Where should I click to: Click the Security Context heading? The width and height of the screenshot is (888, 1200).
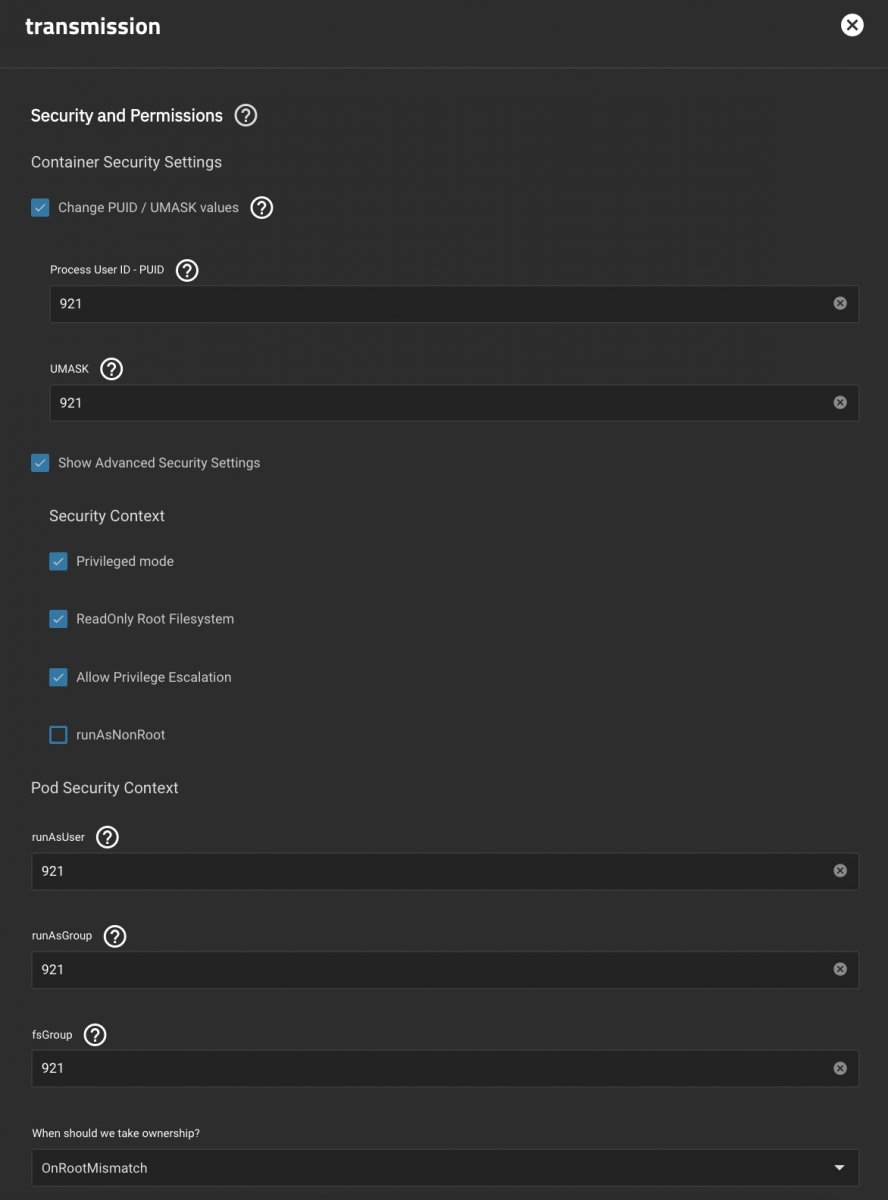[107, 516]
